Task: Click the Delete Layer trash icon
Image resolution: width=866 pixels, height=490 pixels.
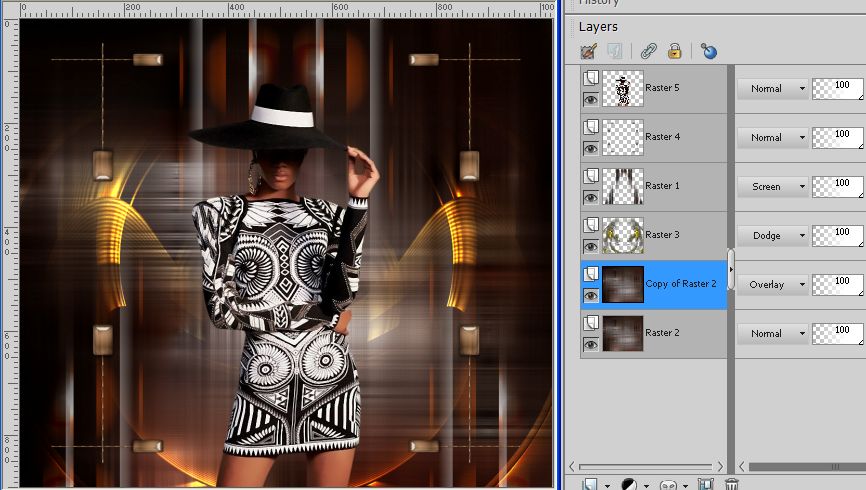Action: (x=732, y=484)
